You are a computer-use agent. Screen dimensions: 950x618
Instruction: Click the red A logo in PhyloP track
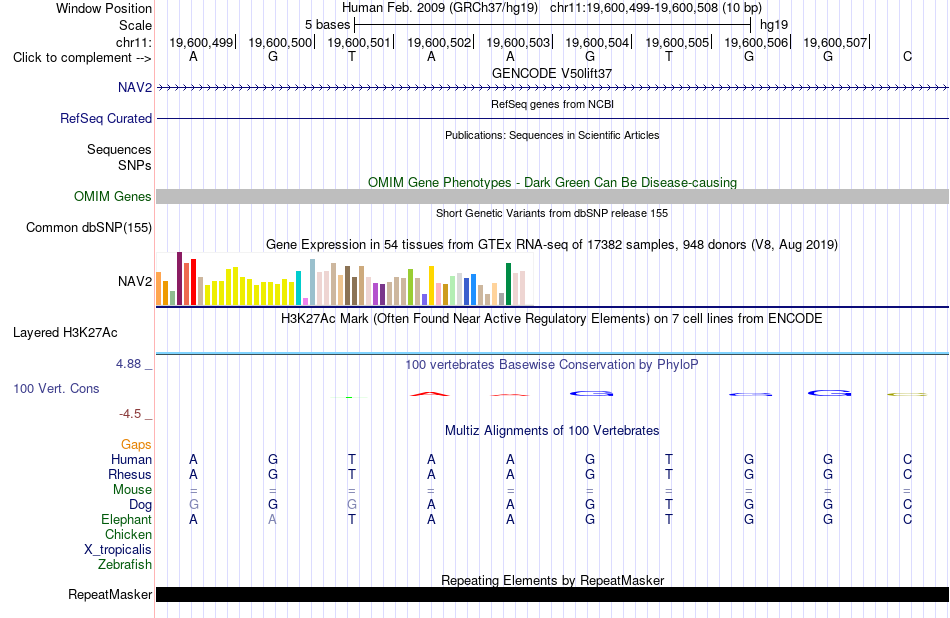(x=430, y=394)
